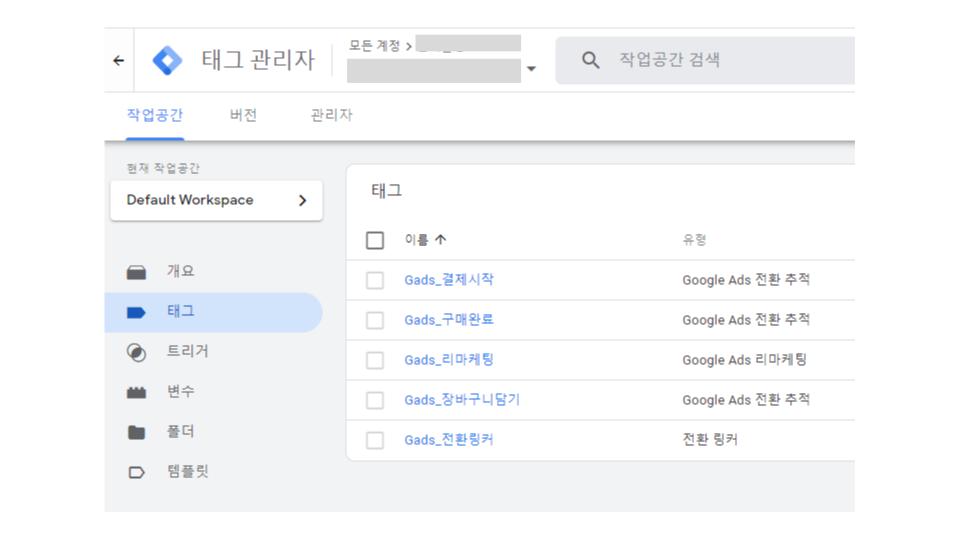The width and height of the screenshot is (960, 540).
Task: Open 폴더 in the sidebar
Action: (181, 431)
